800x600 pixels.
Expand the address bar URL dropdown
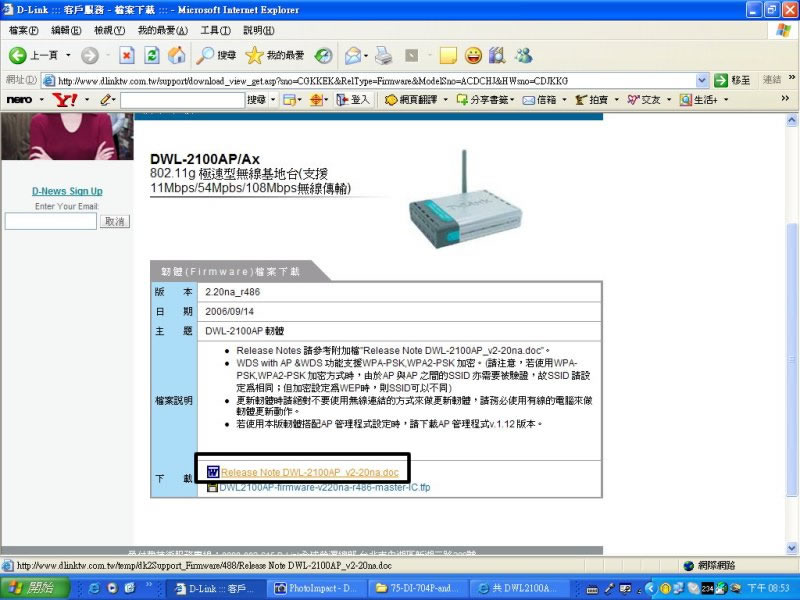coord(702,80)
